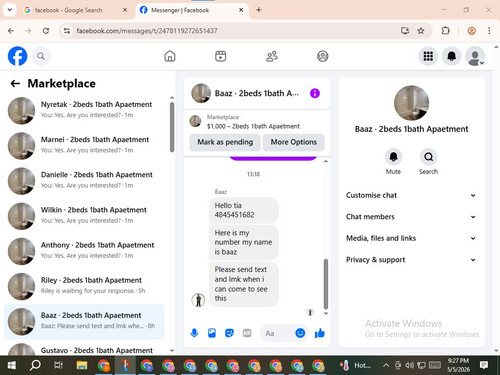Send a thumbs-up like
The width and height of the screenshot is (500, 375).
320,333
